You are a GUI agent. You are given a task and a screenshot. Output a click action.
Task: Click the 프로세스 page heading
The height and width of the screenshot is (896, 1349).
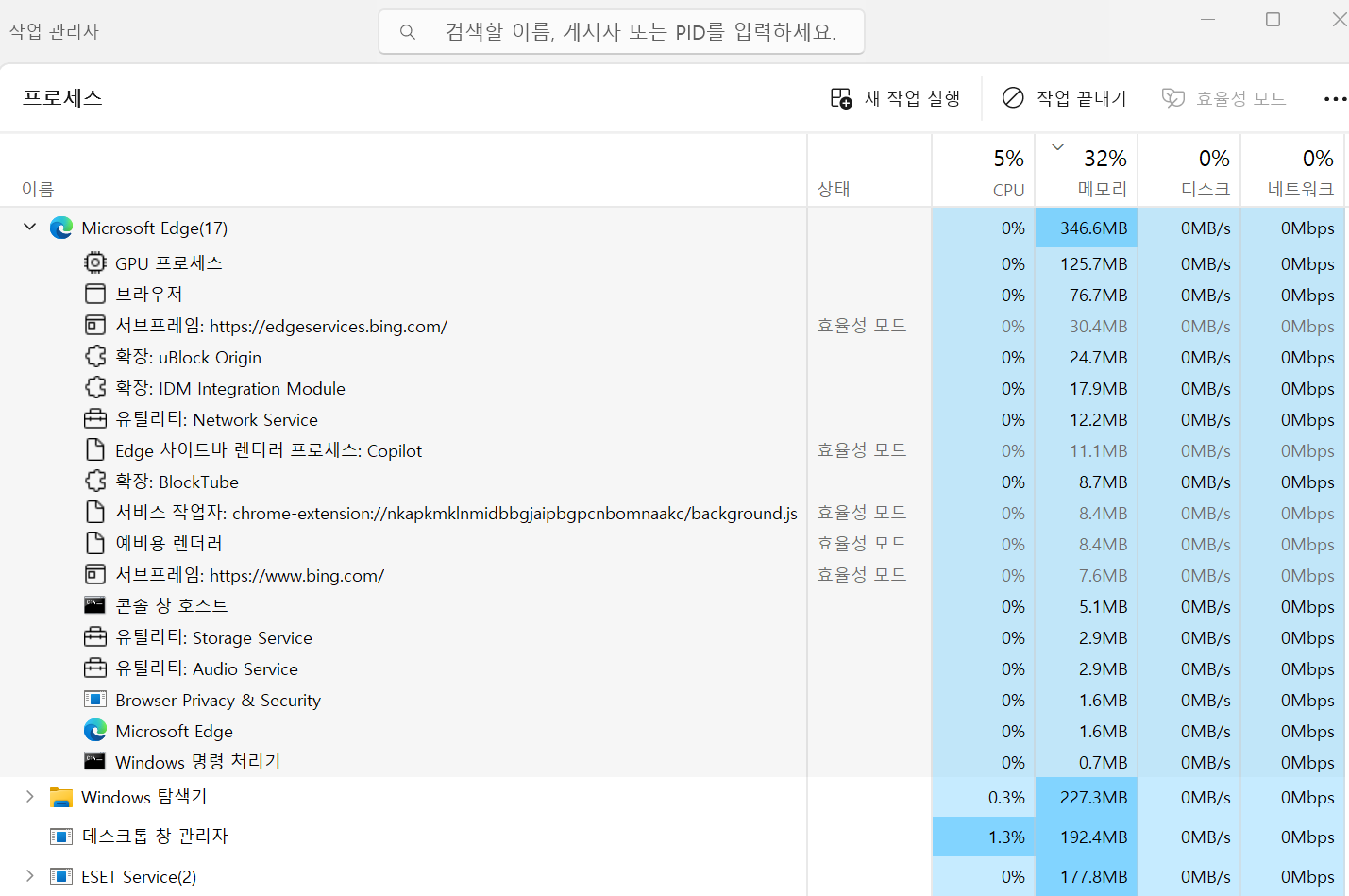(x=62, y=98)
